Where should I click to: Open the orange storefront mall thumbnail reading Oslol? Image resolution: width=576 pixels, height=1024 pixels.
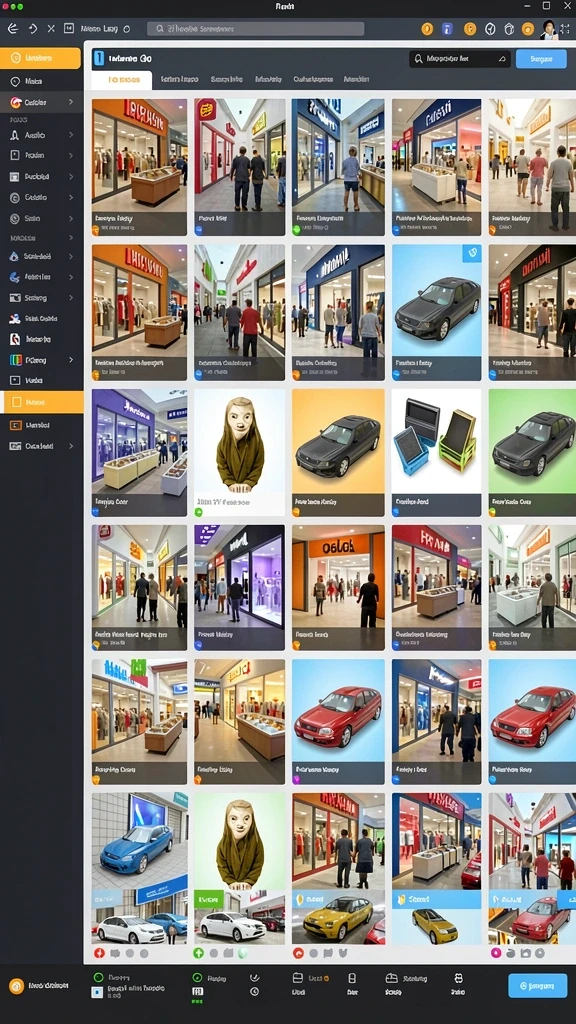pyautogui.click(x=338, y=588)
